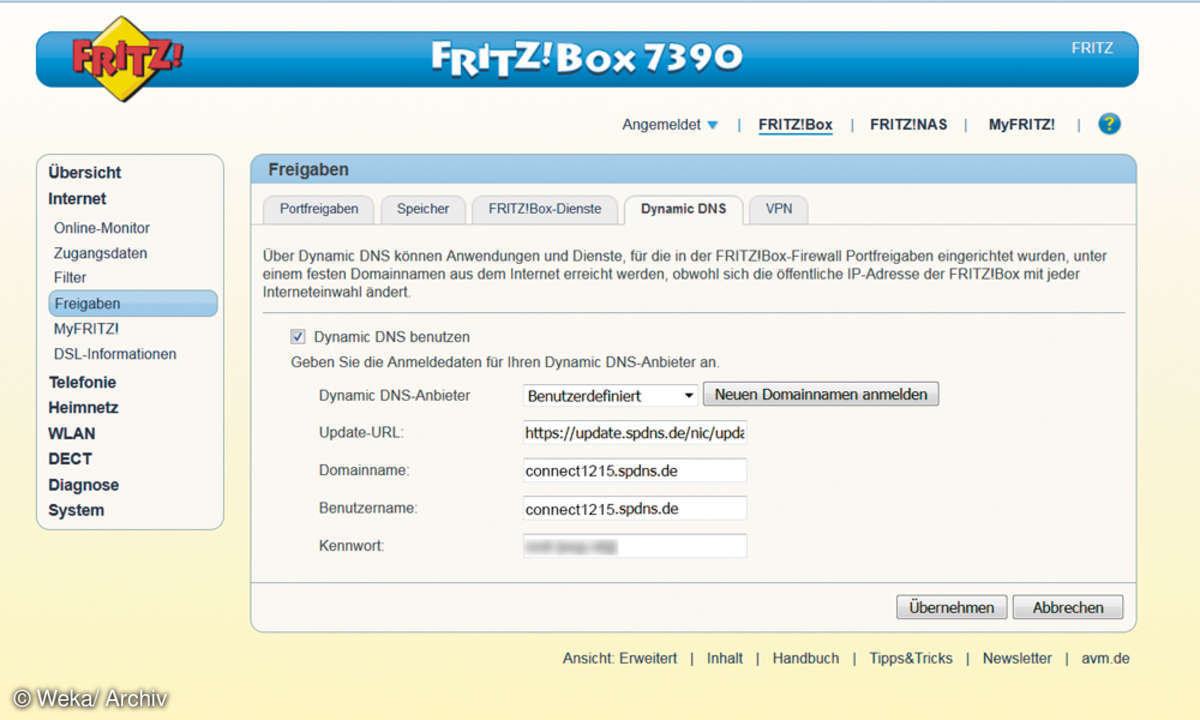Expand WLAN in the sidebar
This screenshot has height=720, width=1200.
click(72, 434)
